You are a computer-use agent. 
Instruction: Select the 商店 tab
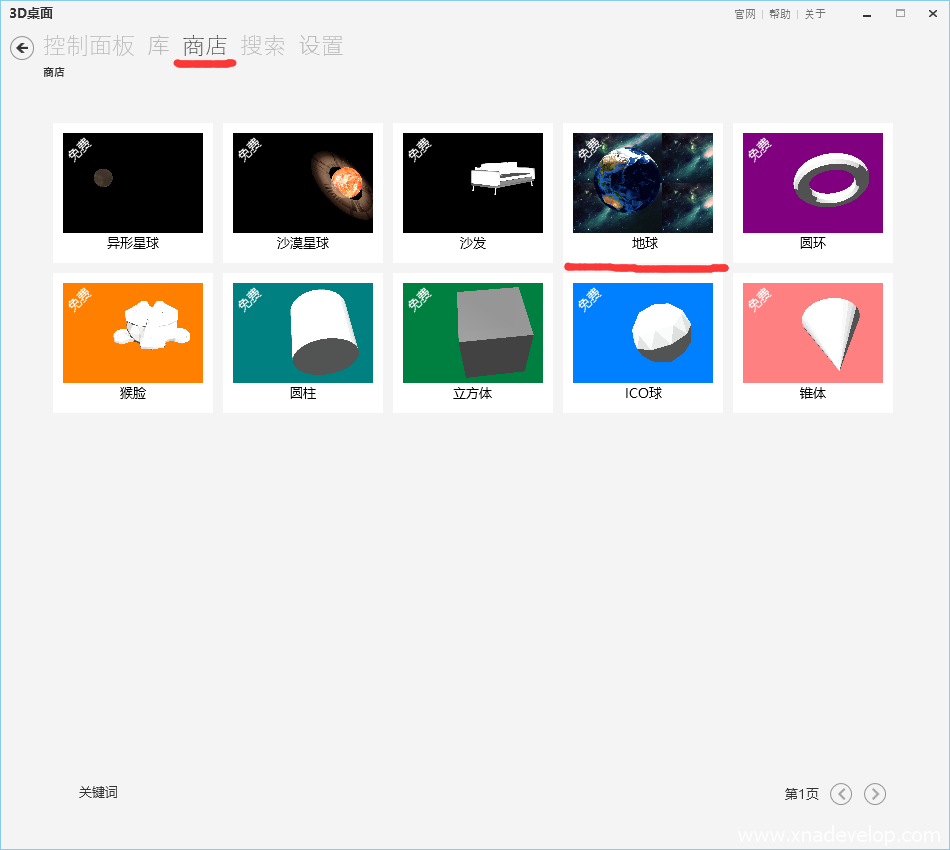(205, 46)
